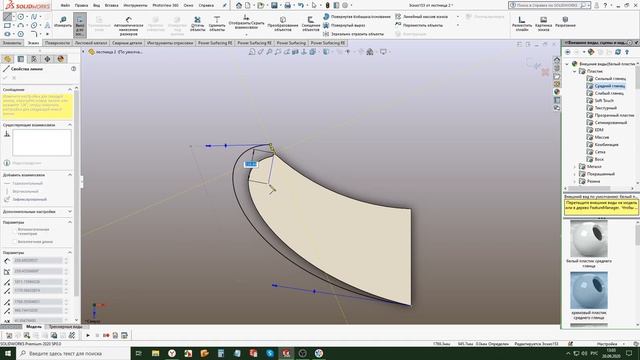Image resolution: width=640 pixels, height=360 pixels.
Task: Open Линейный массив эскиза dropdown arrow
Action: pyautogui.click(x=458, y=17)
